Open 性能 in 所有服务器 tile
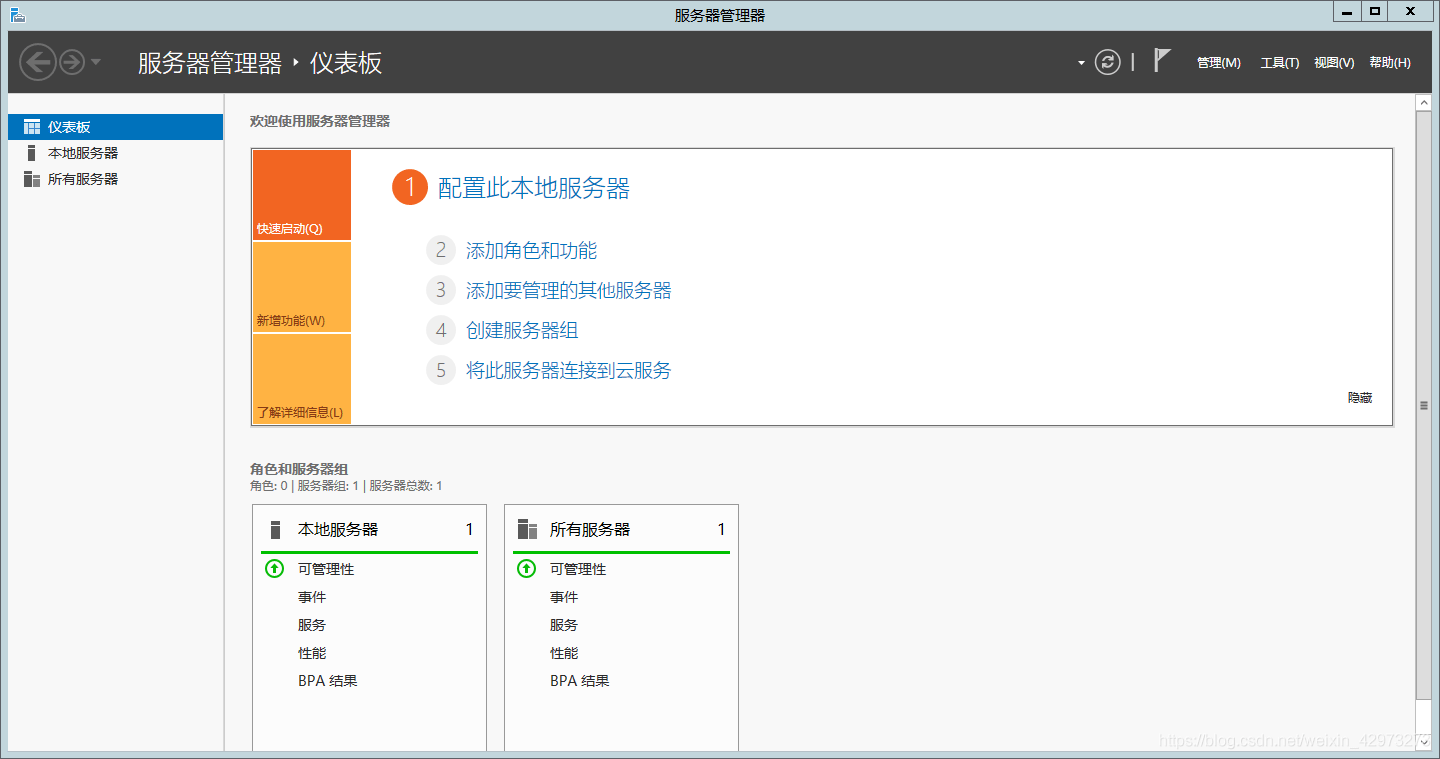 point(564,653)
